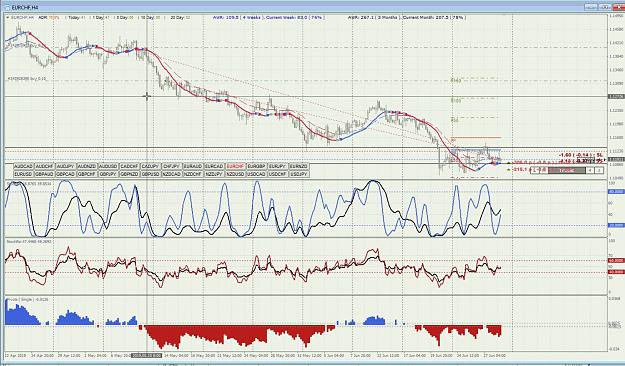Switch chart to the AUDCAD pair button
Image resolution: width=625 pixels, height=366 pixels.
tap(24, 166)
